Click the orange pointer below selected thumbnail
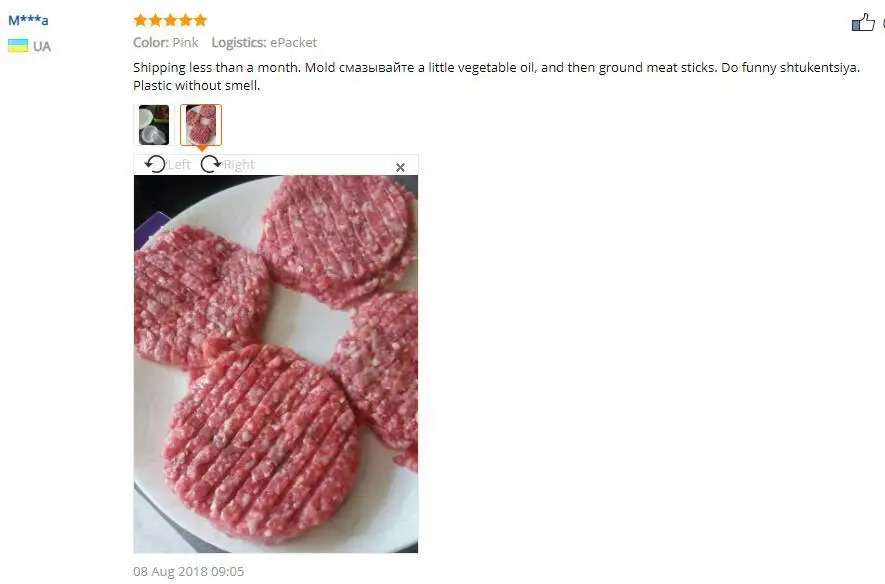The image size is (885, 584). (201, 148)
